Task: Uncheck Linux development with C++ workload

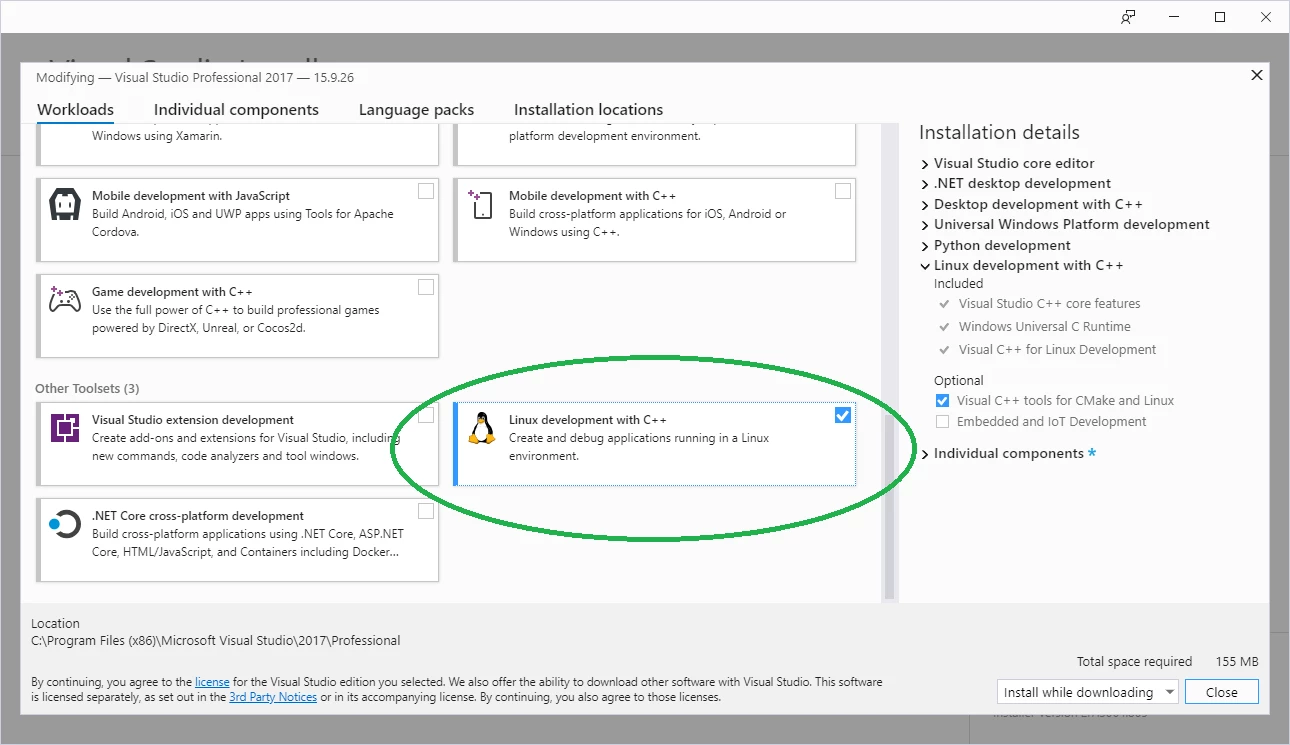Action: 843,415
